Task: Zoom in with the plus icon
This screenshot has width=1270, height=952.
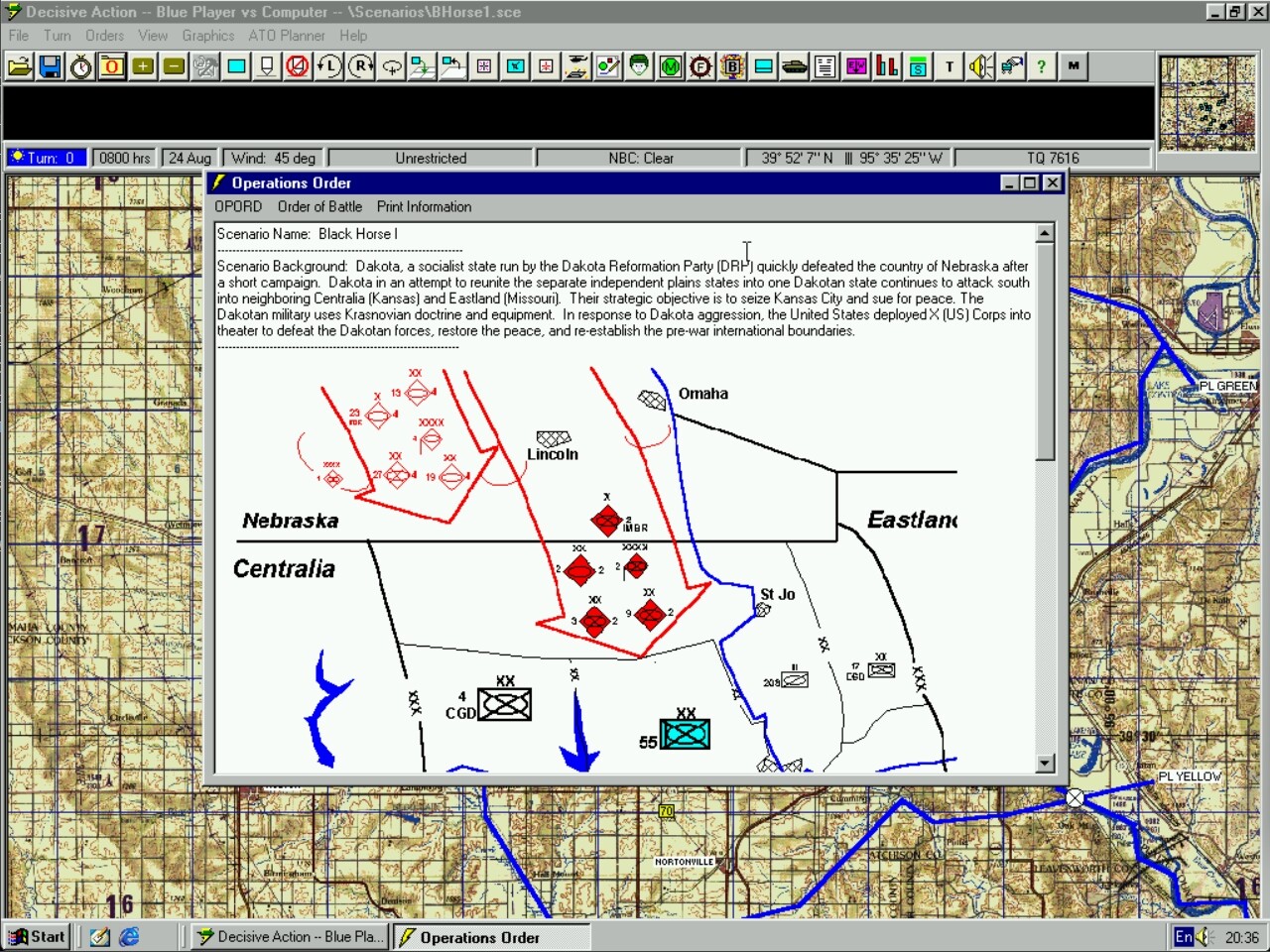Action: point(143,66)
